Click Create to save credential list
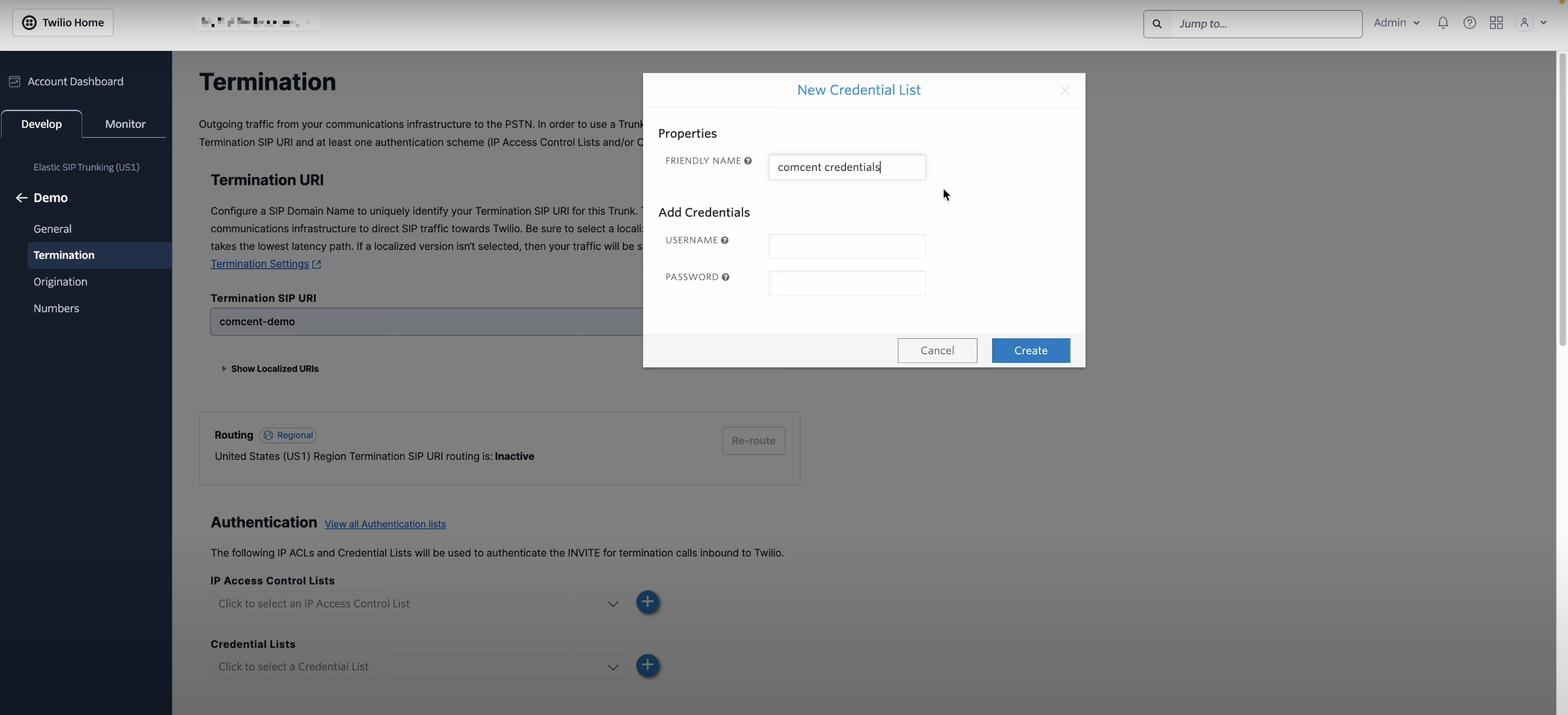The height and width of the screenshot is (715, 1568). [x=1030, y=351]
